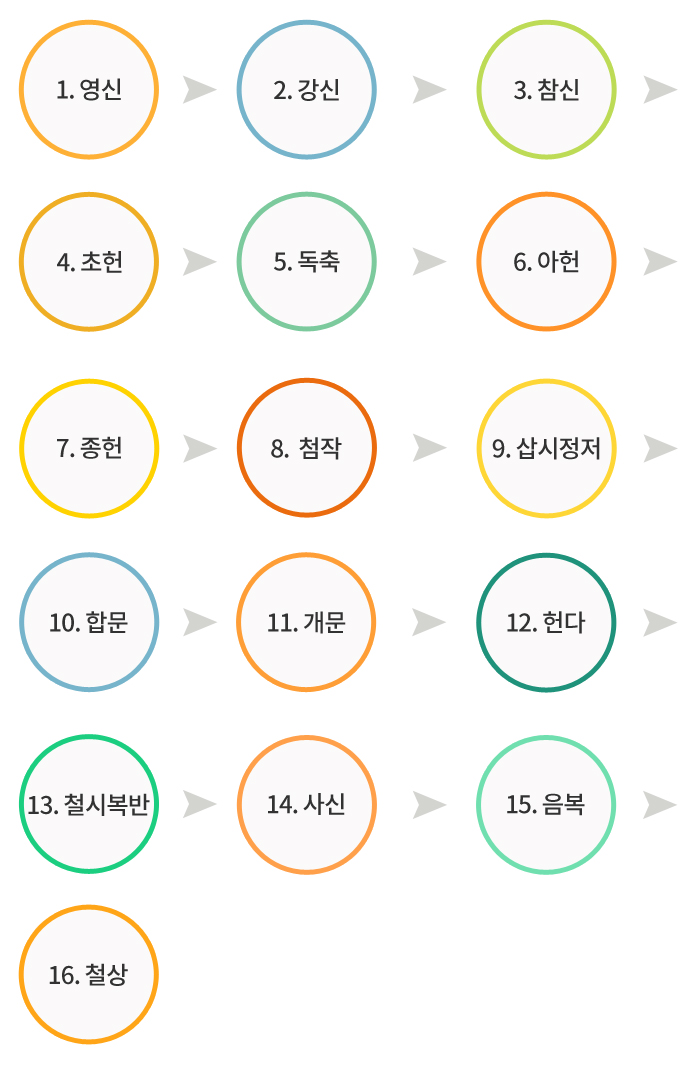Select the 15. 음복 mint circle
Viewport: 700px width, 1065px height.
click(x=547, y=804)
